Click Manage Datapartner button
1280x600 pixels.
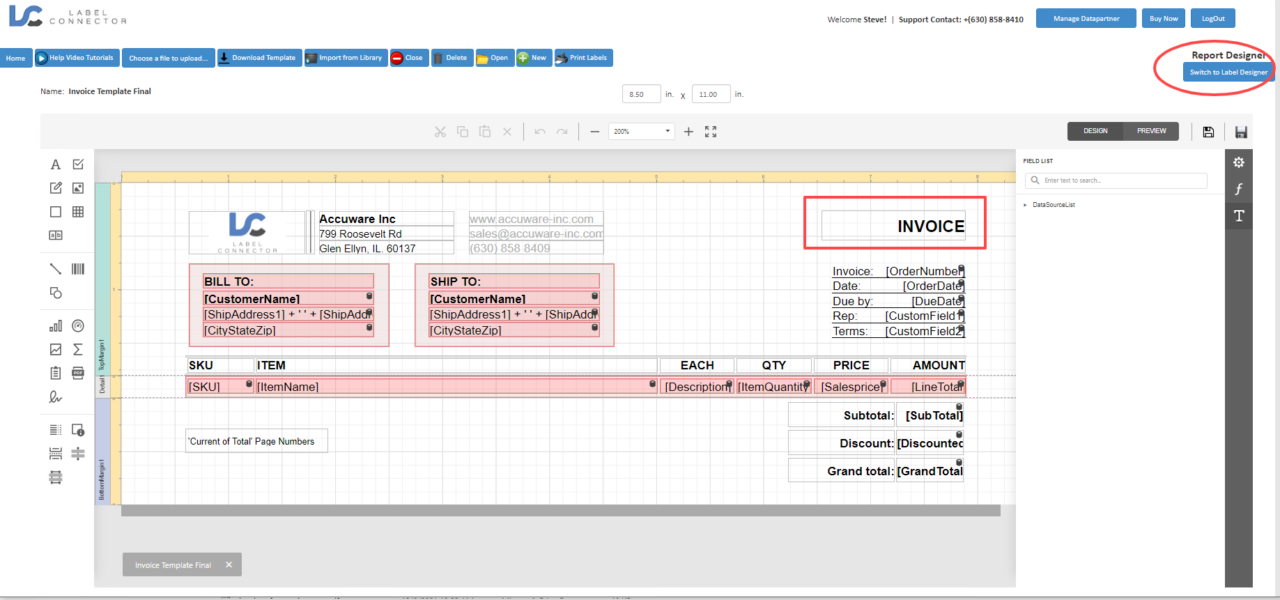click(1086, 18)
